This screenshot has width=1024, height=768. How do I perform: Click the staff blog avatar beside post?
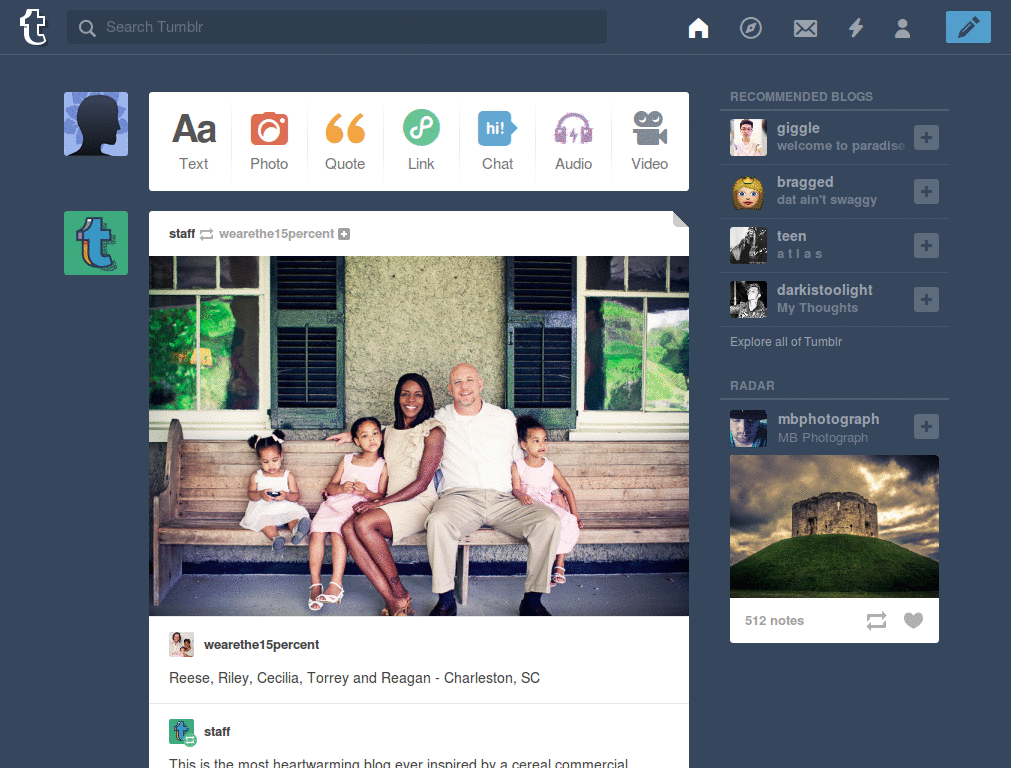(96, 243)
